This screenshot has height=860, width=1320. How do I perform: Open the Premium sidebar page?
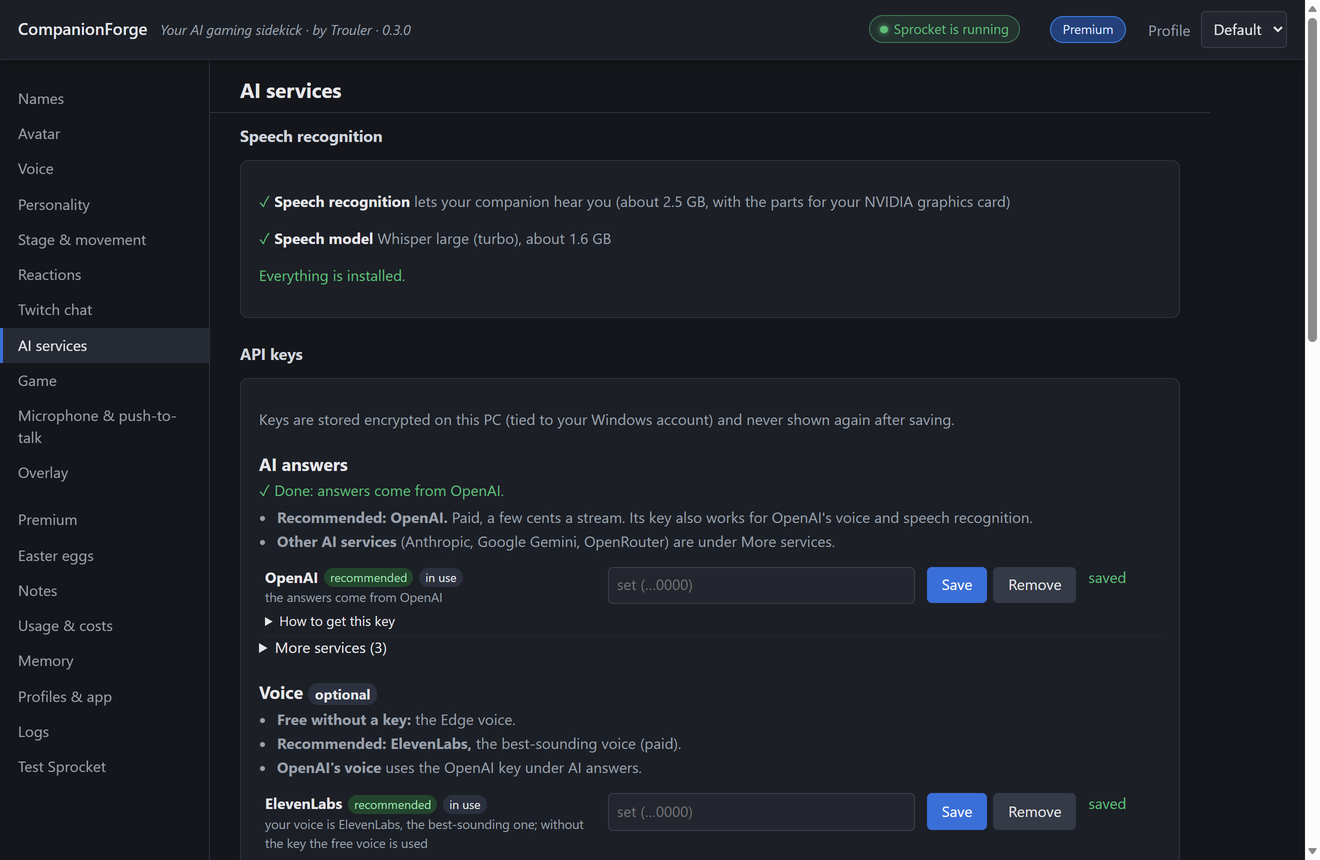(104, 520)
